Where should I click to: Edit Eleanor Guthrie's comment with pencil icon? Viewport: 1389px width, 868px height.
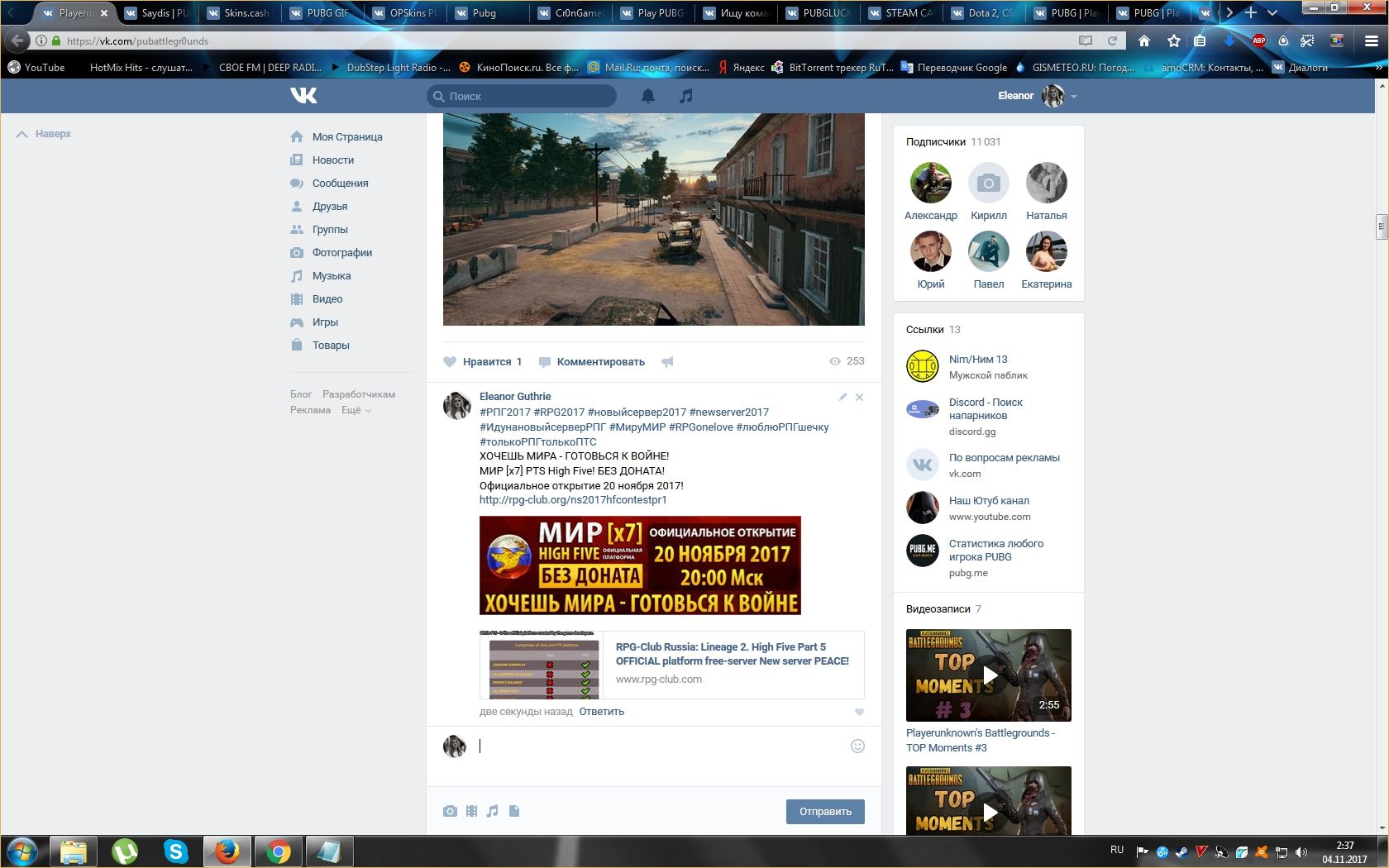tap(842, 397)
